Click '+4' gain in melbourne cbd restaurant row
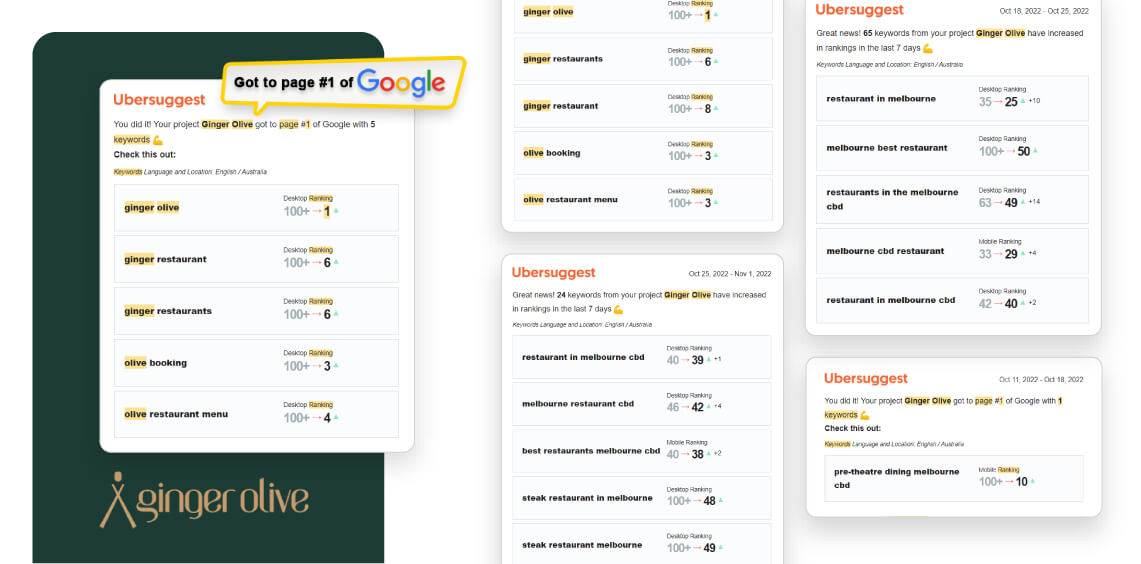Screen dimensions: 1141x564 click(x=1032, y=253)
